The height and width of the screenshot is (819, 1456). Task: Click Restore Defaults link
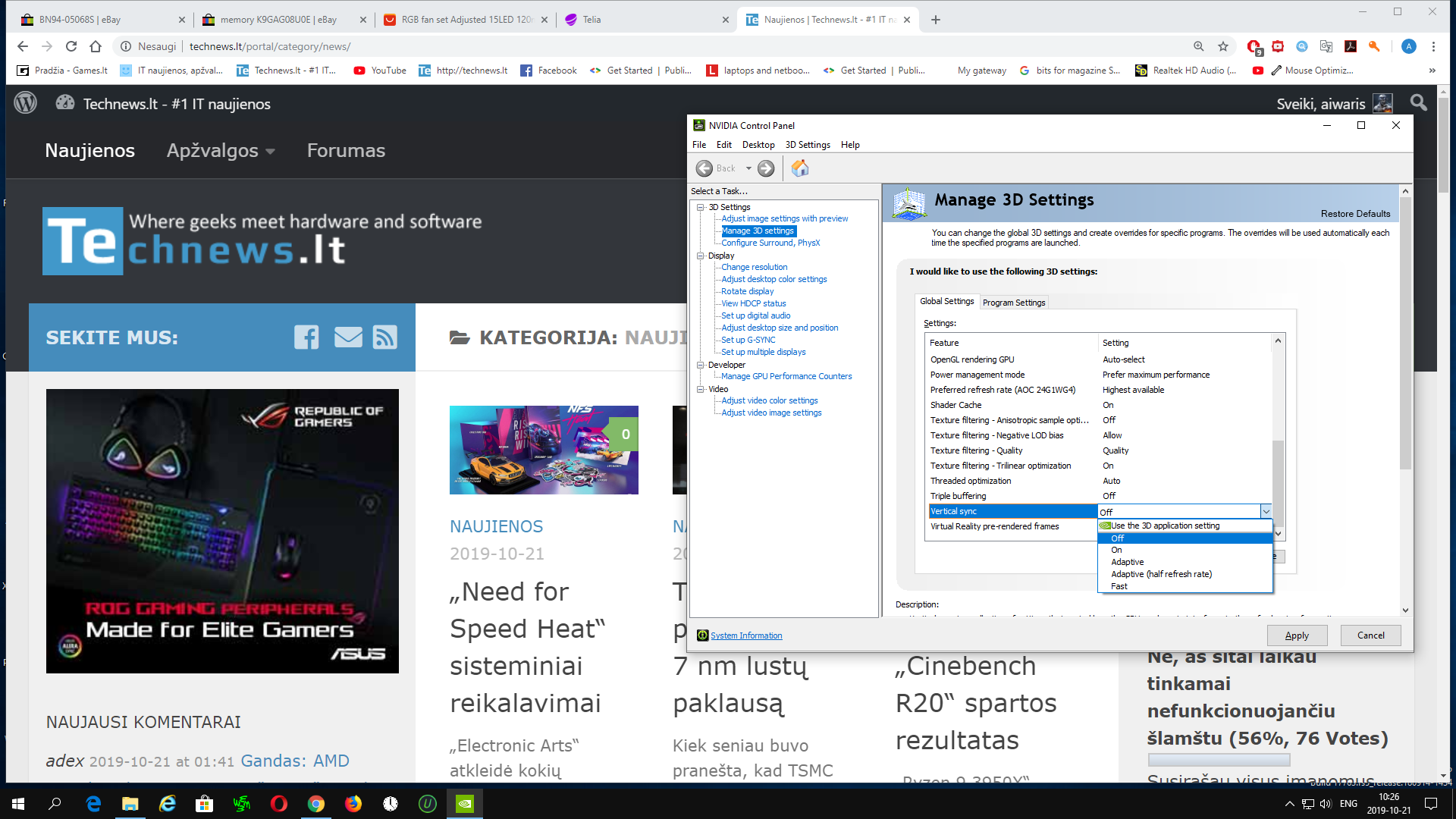[1355, 214]
